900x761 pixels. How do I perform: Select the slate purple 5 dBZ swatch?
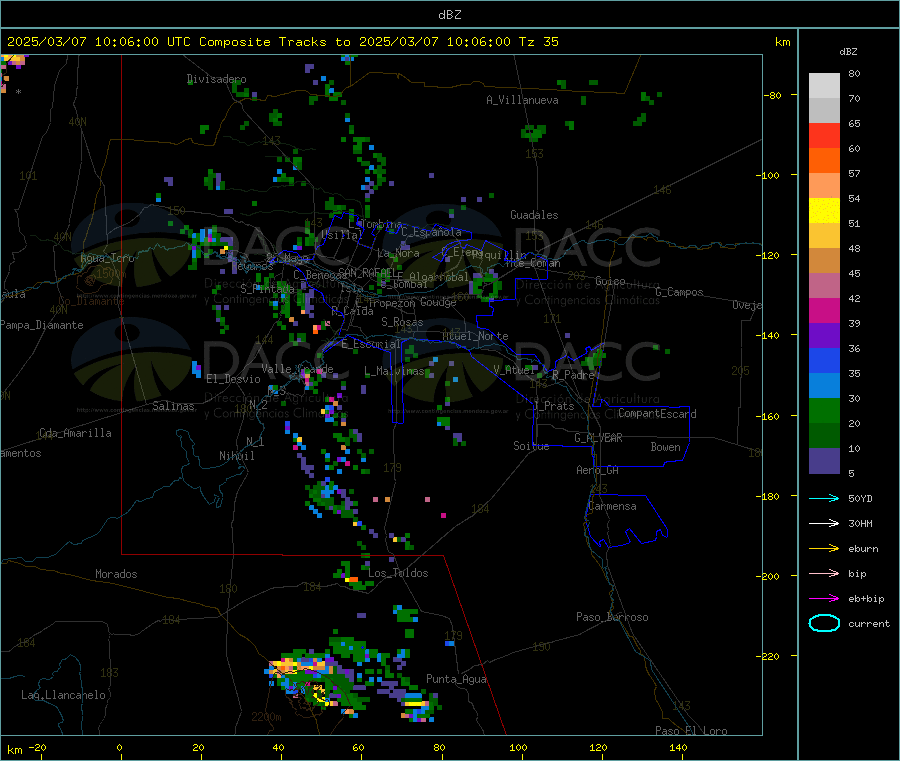(824, 461)
